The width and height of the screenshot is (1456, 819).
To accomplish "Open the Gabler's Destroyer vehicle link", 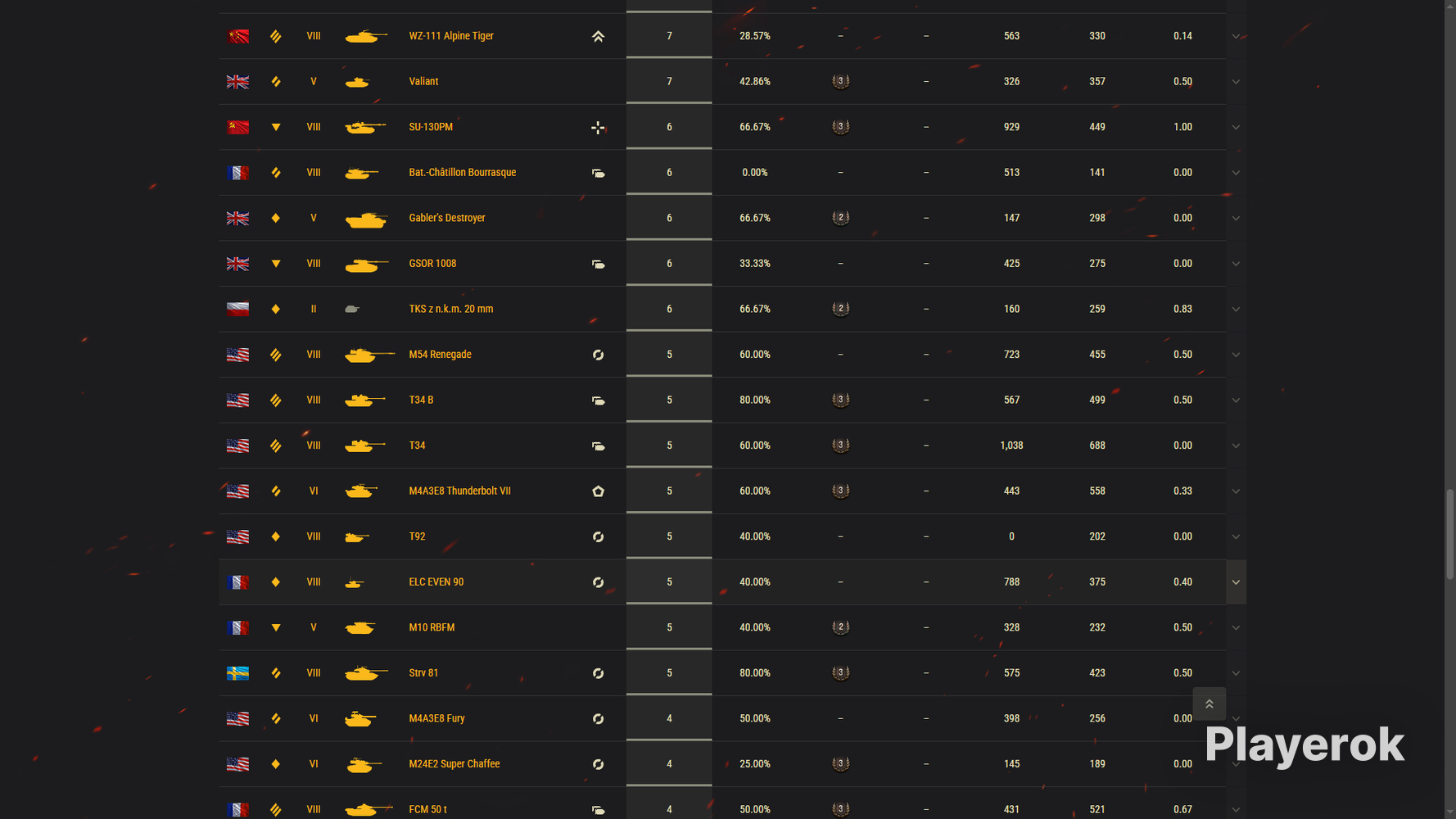I will (x=447, y=218).
